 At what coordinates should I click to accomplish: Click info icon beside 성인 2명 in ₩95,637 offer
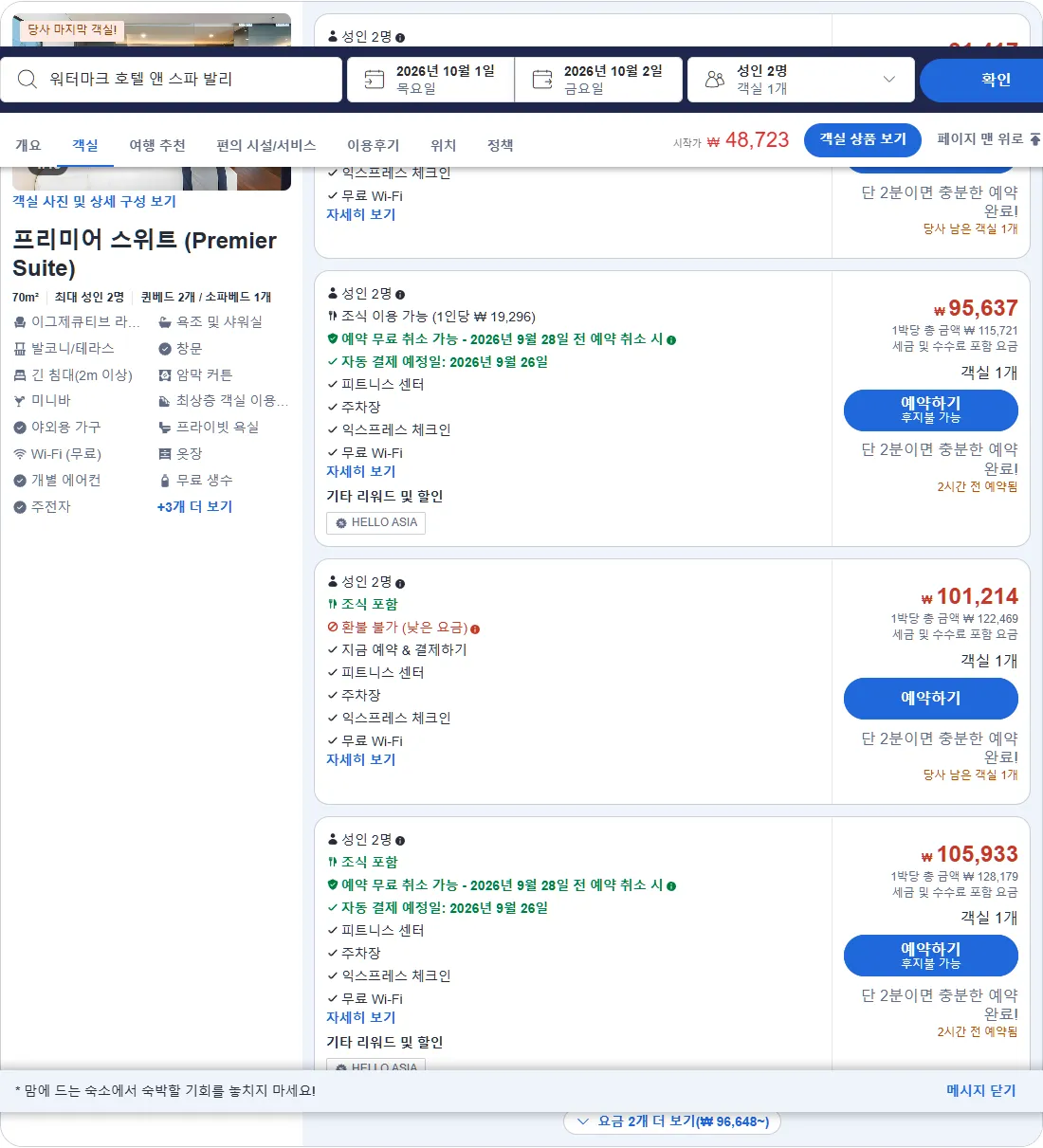click(x=400, y=295)
